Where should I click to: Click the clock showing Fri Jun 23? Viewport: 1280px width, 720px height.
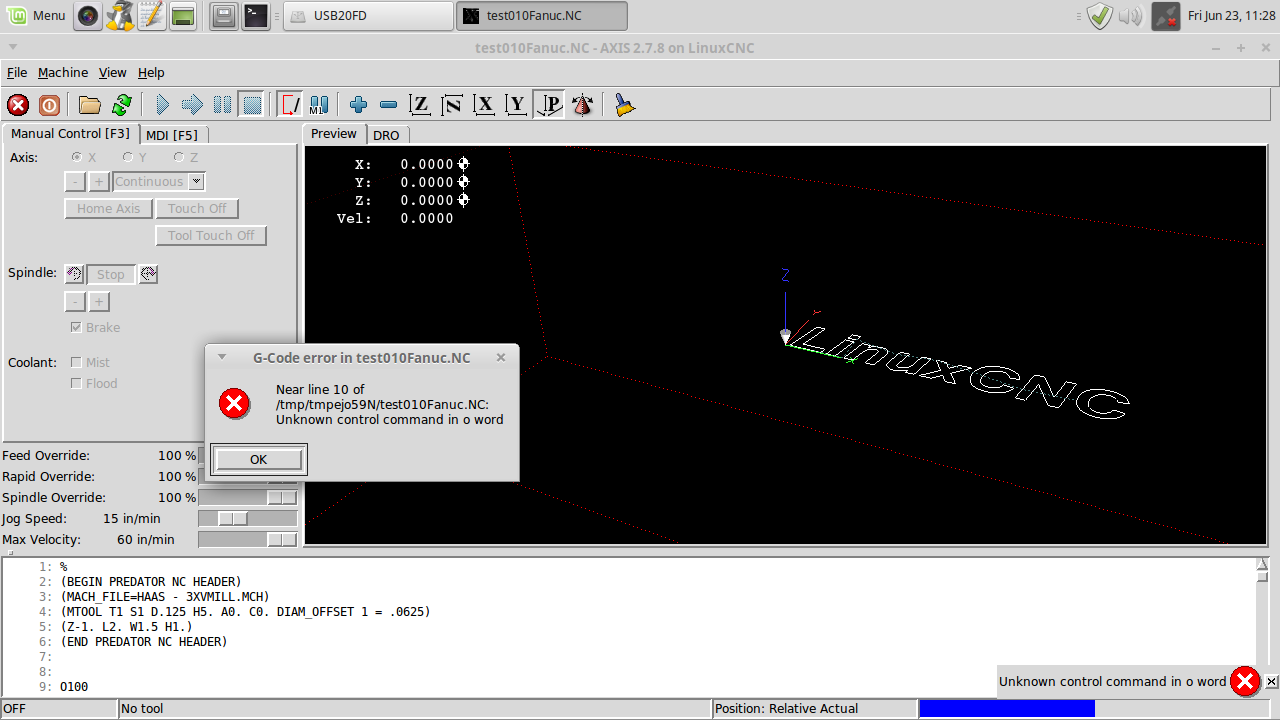click(1231, 16)
